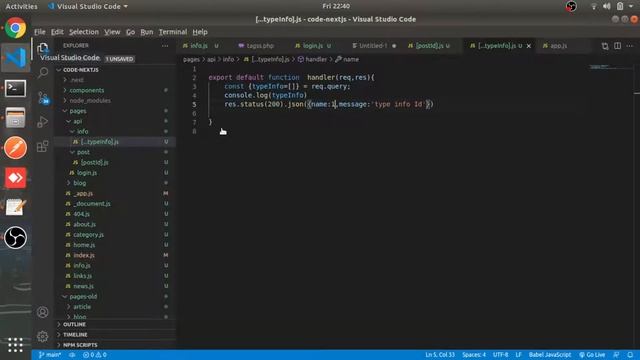Image resolution: width=640 pixels, height=360 pixels.
Task: Open the Terminal menu
Action: point(173,32)
